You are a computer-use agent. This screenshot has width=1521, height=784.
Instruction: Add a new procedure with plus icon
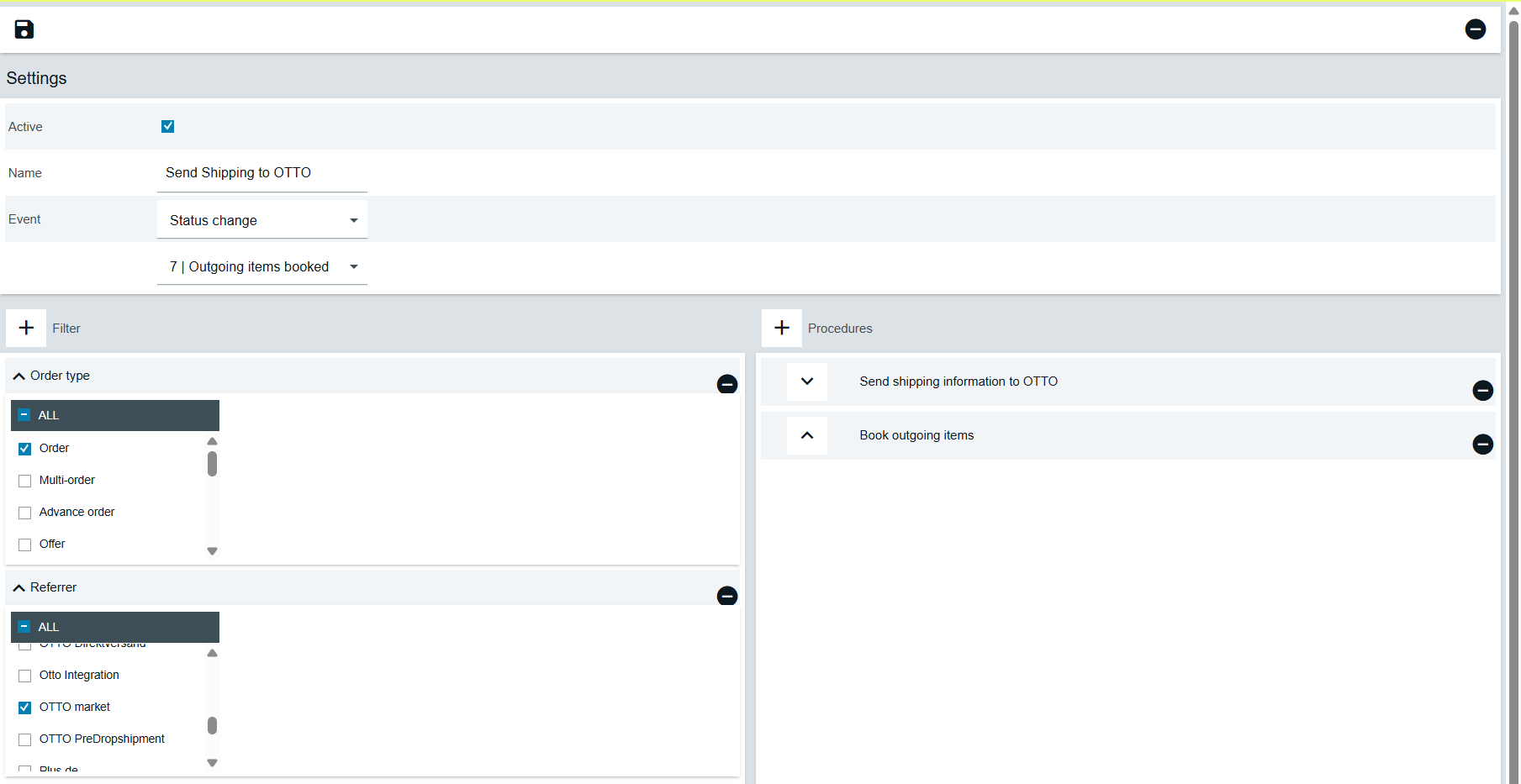coord(781,328)
